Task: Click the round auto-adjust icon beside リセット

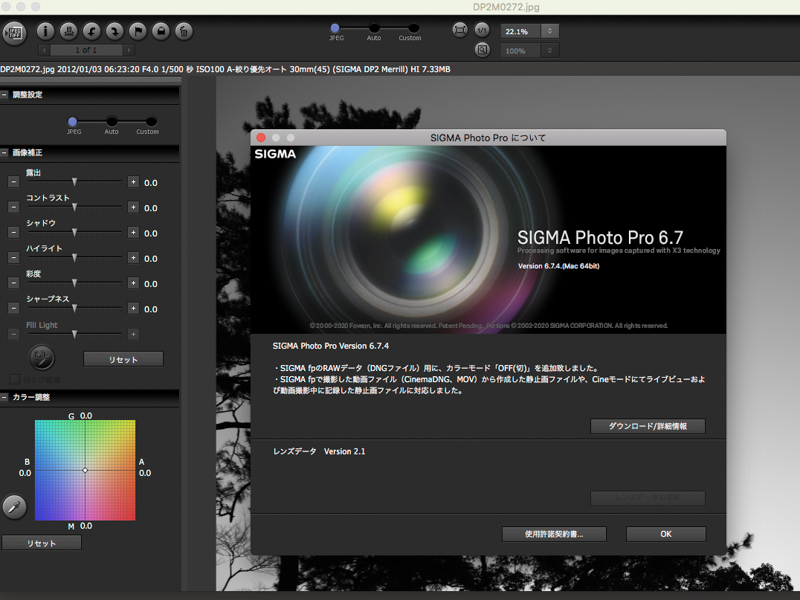Action: 42,357
